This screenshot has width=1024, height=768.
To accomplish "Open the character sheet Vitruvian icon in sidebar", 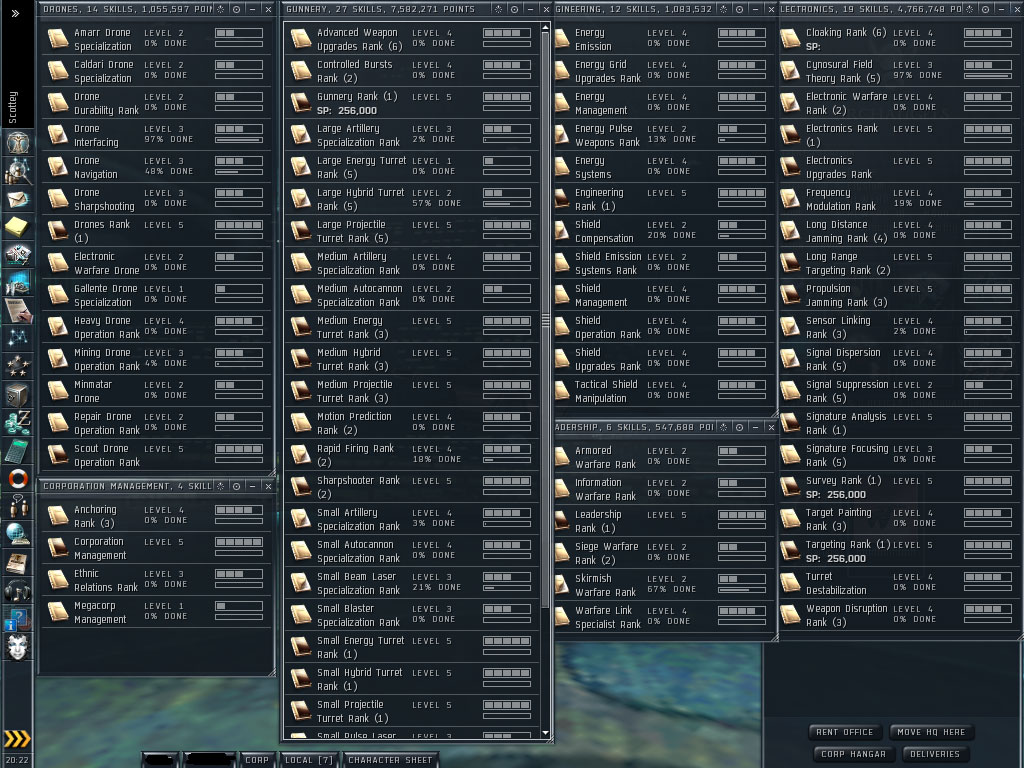I will [x=18, y=142].
